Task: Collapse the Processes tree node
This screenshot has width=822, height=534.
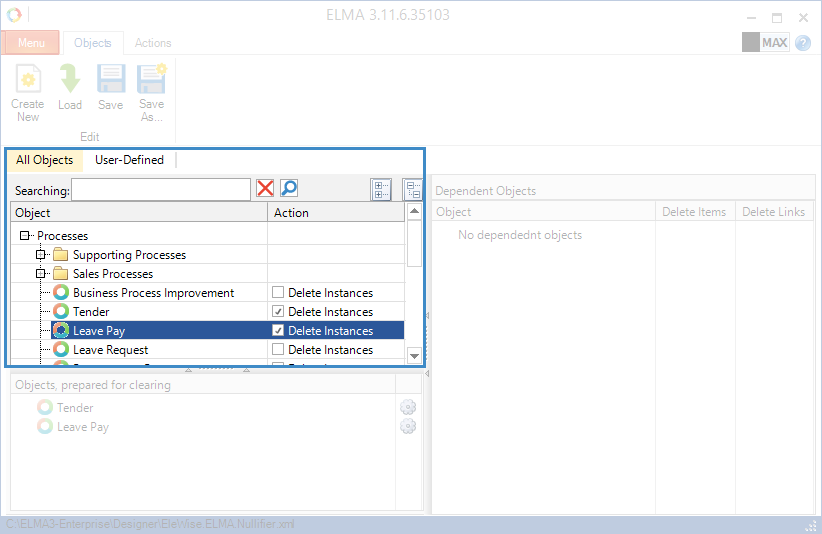Action: 24,236
